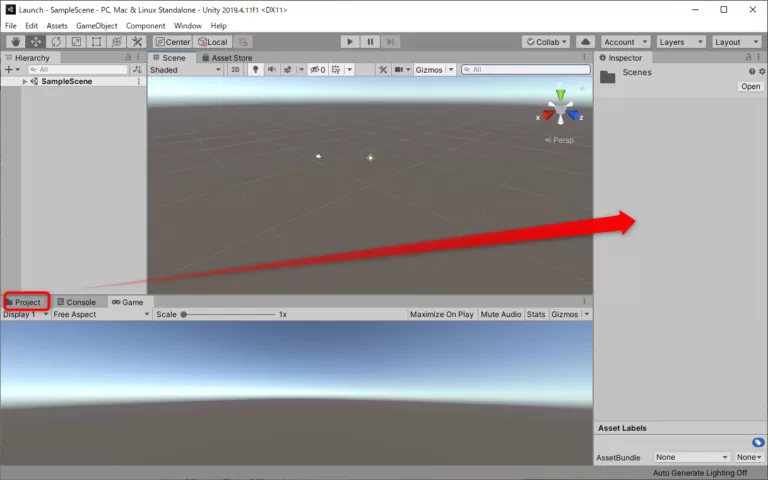This screenshot has height=480, width=768.
Task: Open grid settings dropdown arrow
Action: (349, 70)
